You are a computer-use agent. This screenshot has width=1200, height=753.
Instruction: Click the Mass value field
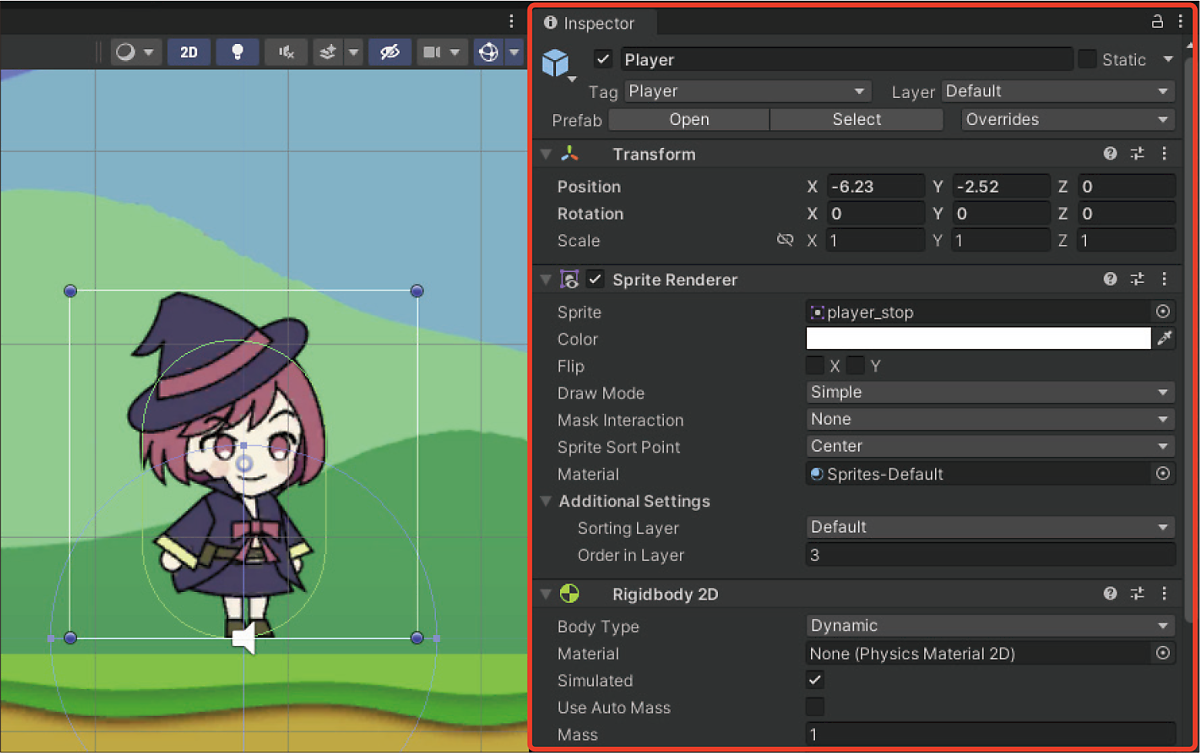click(991, 735)
